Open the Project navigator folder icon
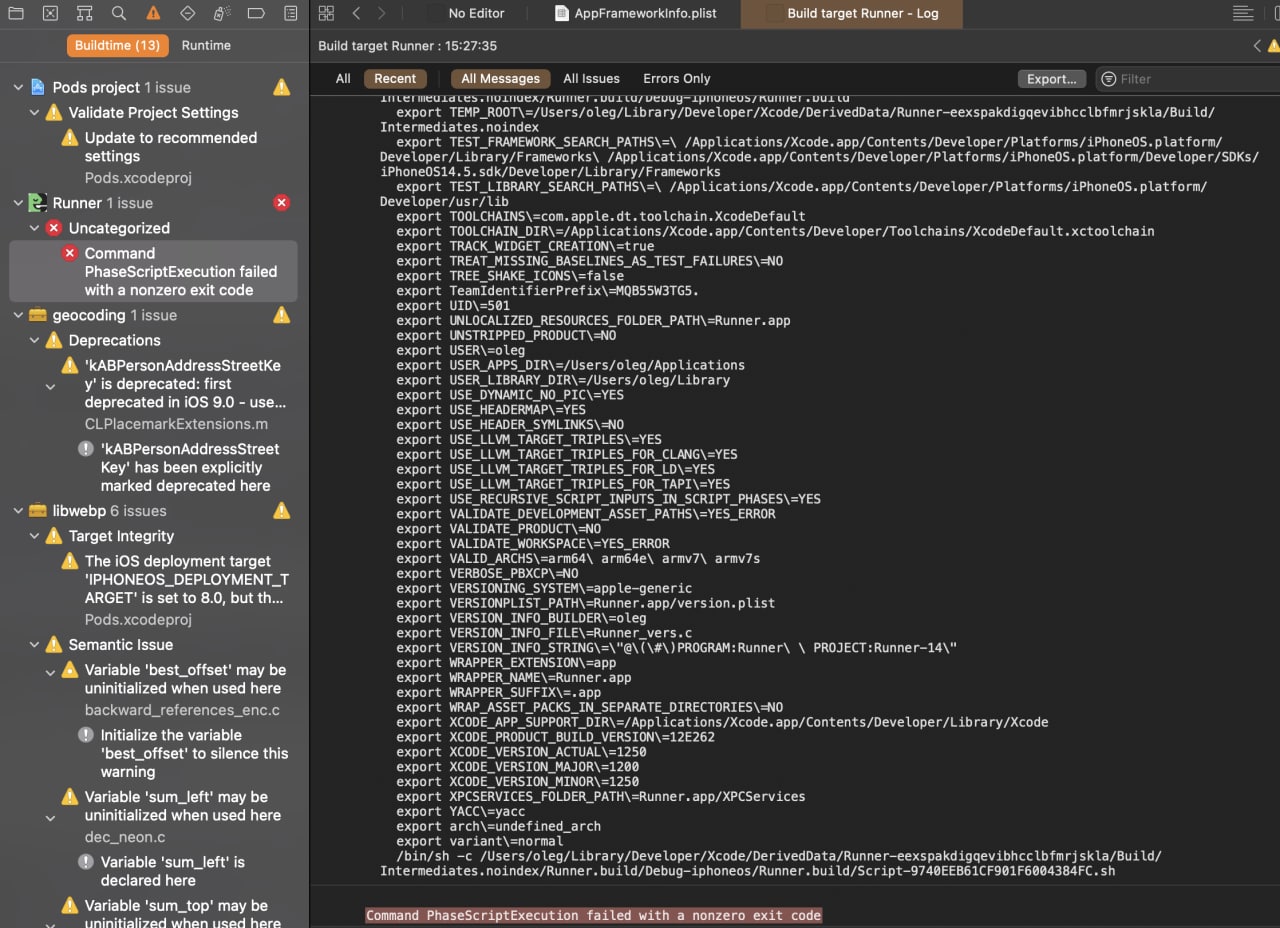Image resolution: width=1280 pixels, height=928 pixels. [x=16, y=13]
